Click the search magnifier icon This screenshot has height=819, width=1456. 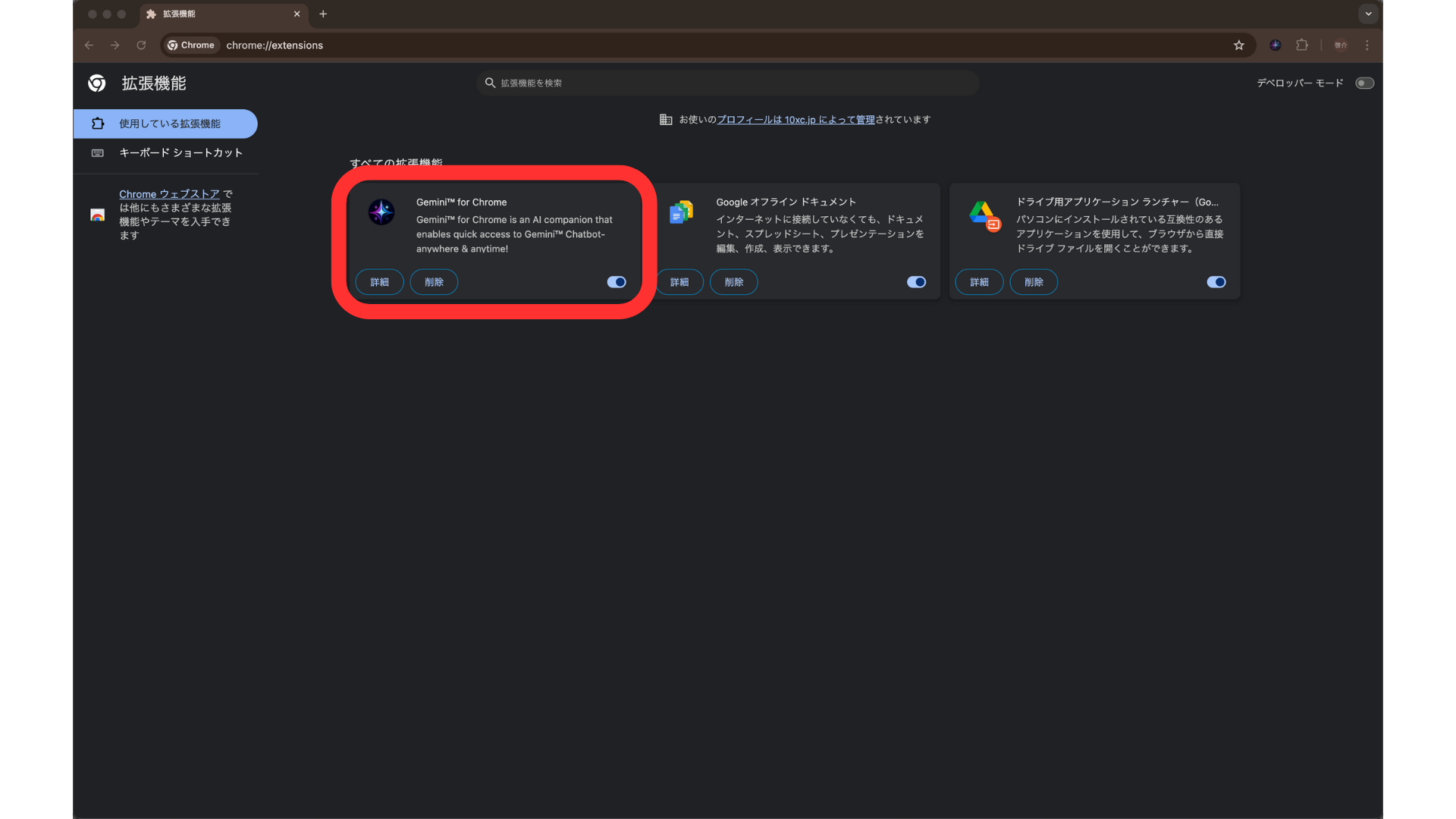point(490,83)
